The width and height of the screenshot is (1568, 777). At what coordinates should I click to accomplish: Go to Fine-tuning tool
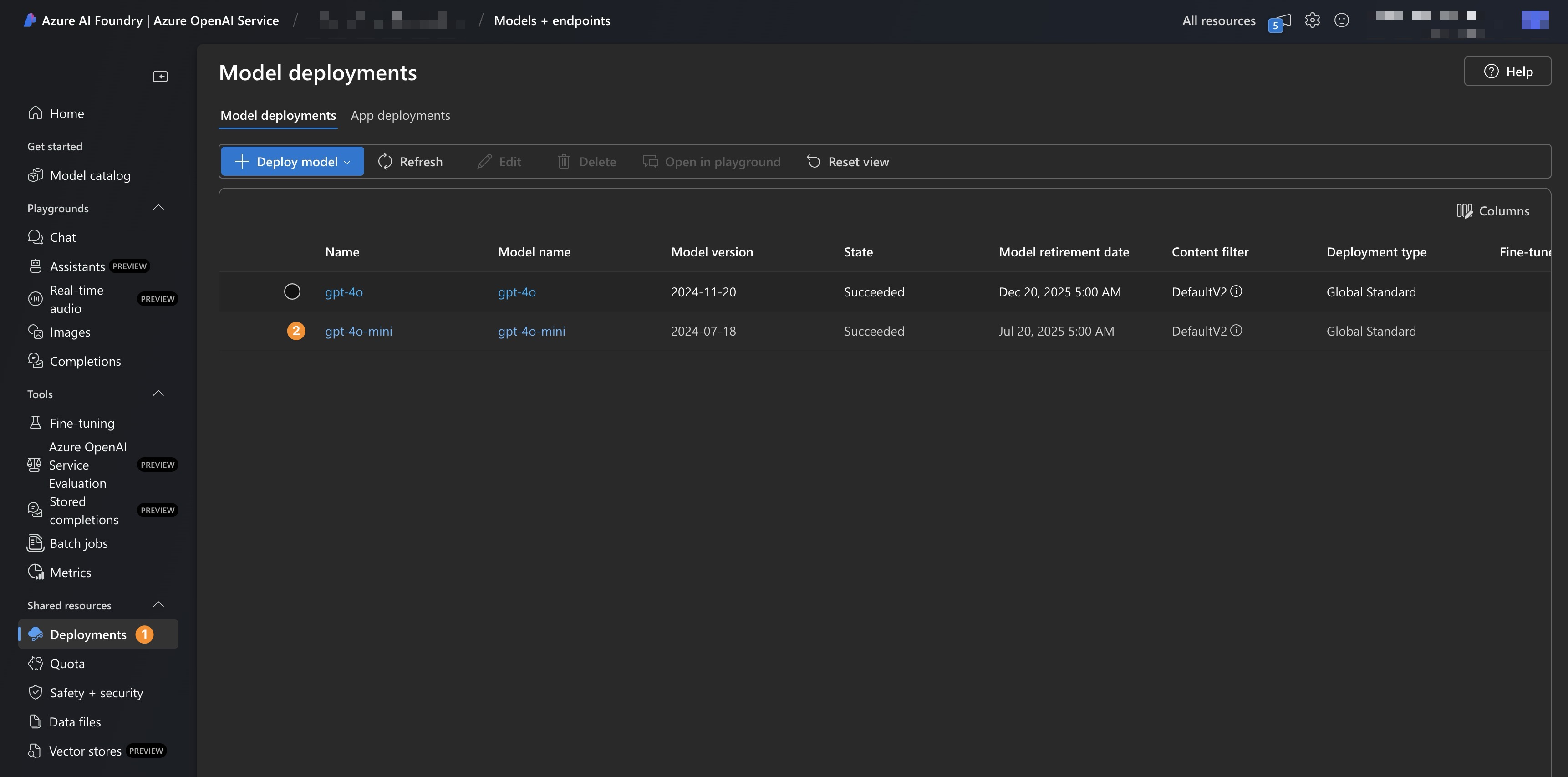(x=82, y=423)
